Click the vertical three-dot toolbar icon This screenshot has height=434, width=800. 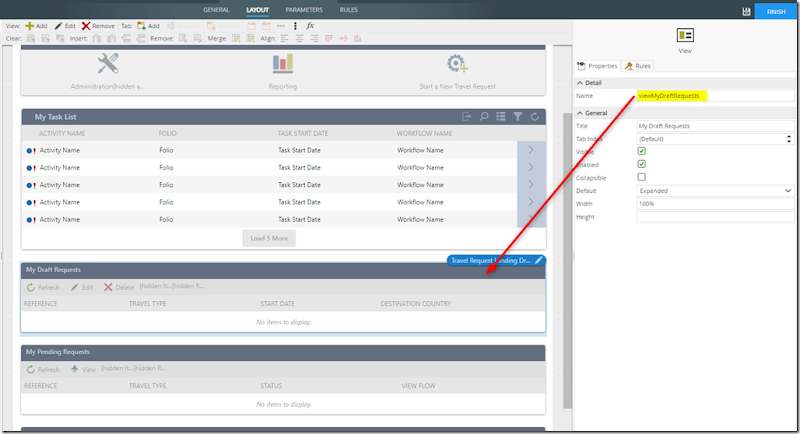point(295,25)
